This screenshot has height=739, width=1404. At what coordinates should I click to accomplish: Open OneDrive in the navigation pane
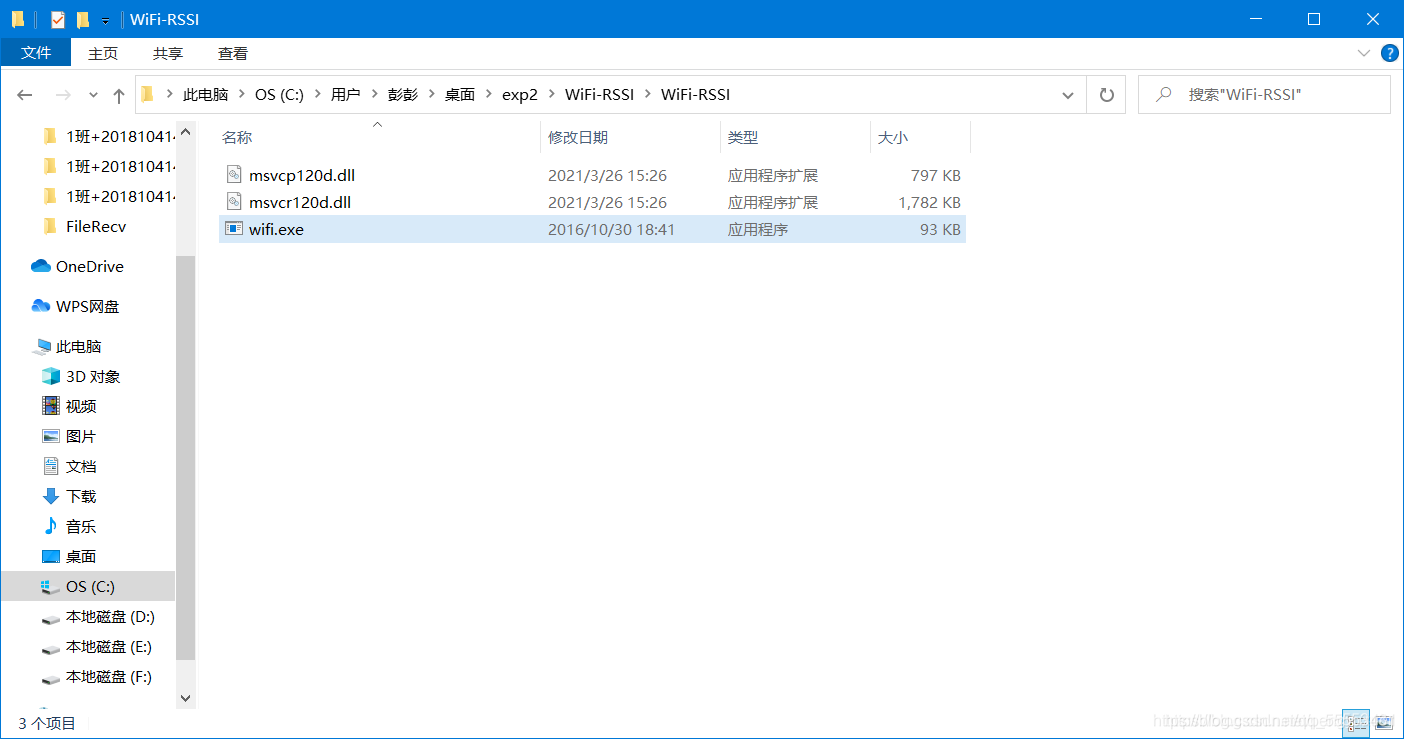[90, 266]
